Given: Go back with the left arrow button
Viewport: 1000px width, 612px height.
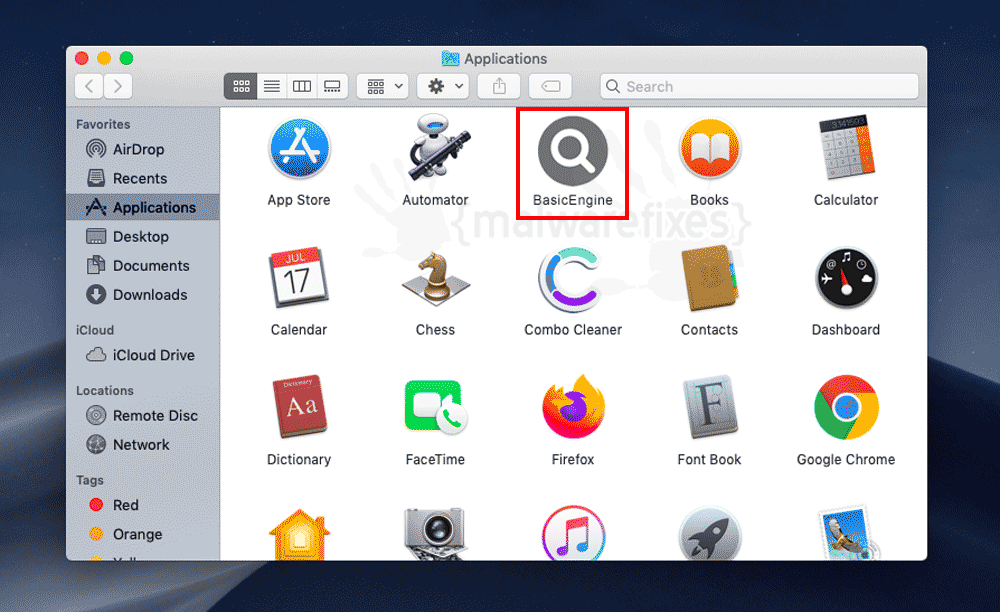Looking at the screenshot, I should coord(89,86).
